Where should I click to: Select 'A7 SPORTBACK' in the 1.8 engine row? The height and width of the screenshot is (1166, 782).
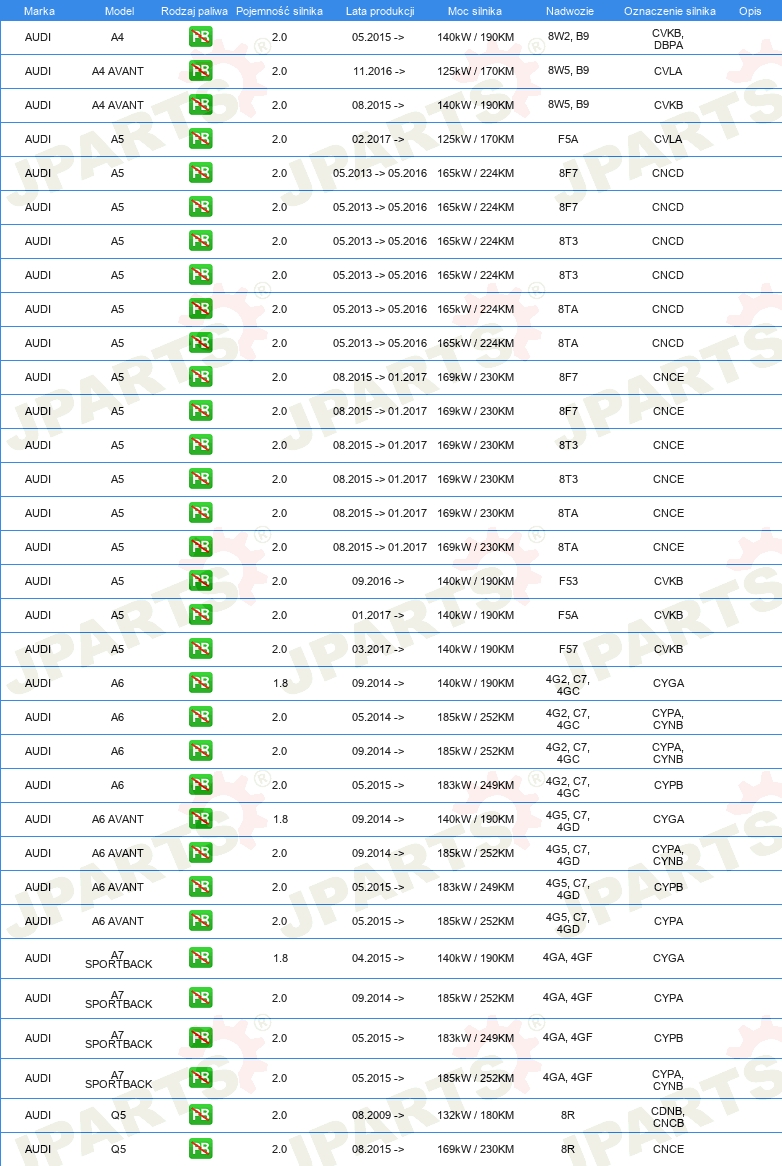click(118, 959)
